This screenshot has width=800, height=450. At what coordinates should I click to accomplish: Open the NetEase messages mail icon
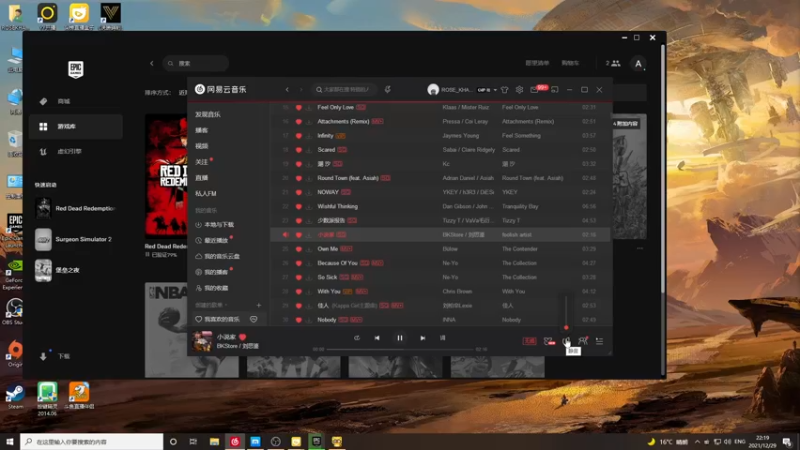[x=534, y=90]
